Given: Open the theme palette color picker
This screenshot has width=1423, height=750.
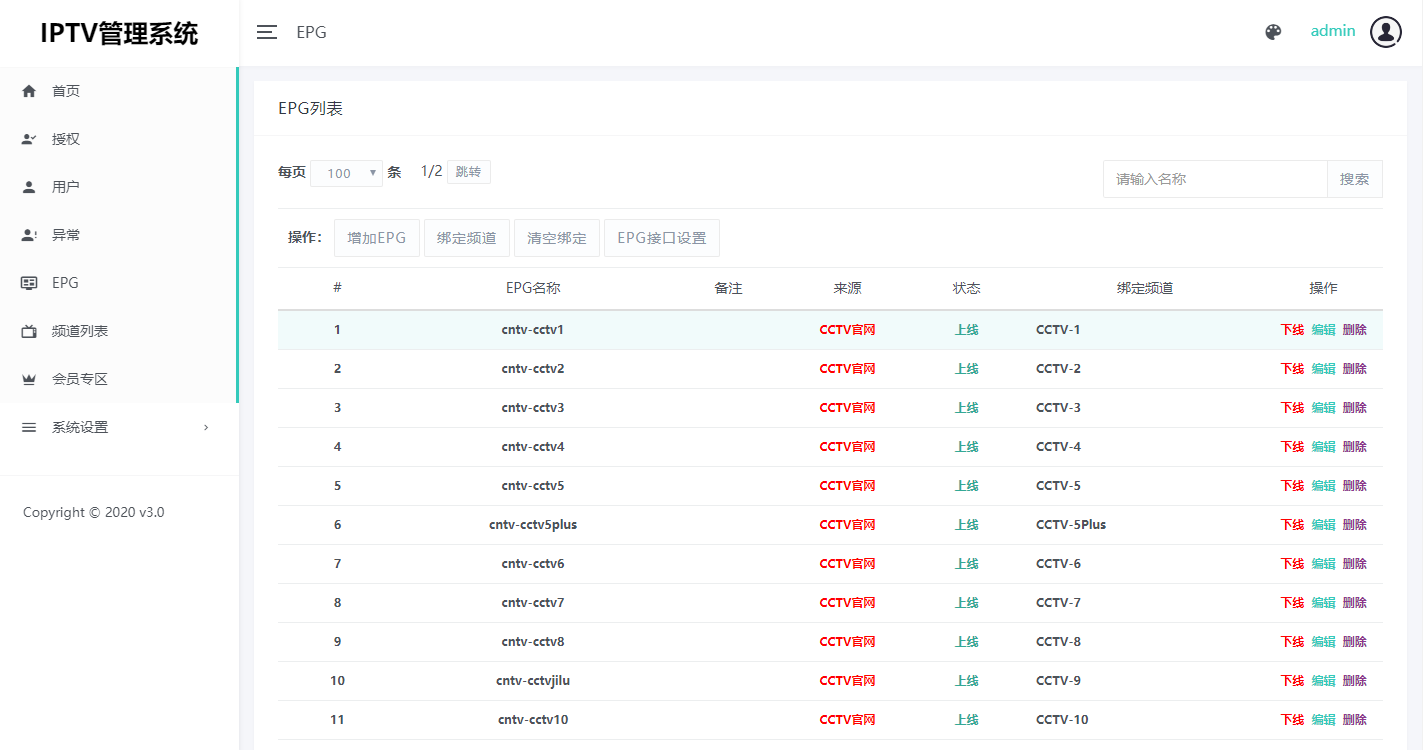Looking at the screenshot, I should pyautogui.click(x=1272, y=31).
